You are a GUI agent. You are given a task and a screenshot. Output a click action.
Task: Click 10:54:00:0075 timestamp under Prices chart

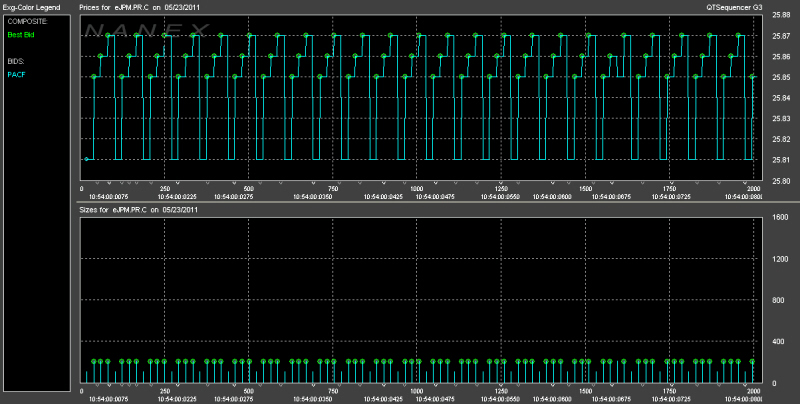[x=109, y=196]
